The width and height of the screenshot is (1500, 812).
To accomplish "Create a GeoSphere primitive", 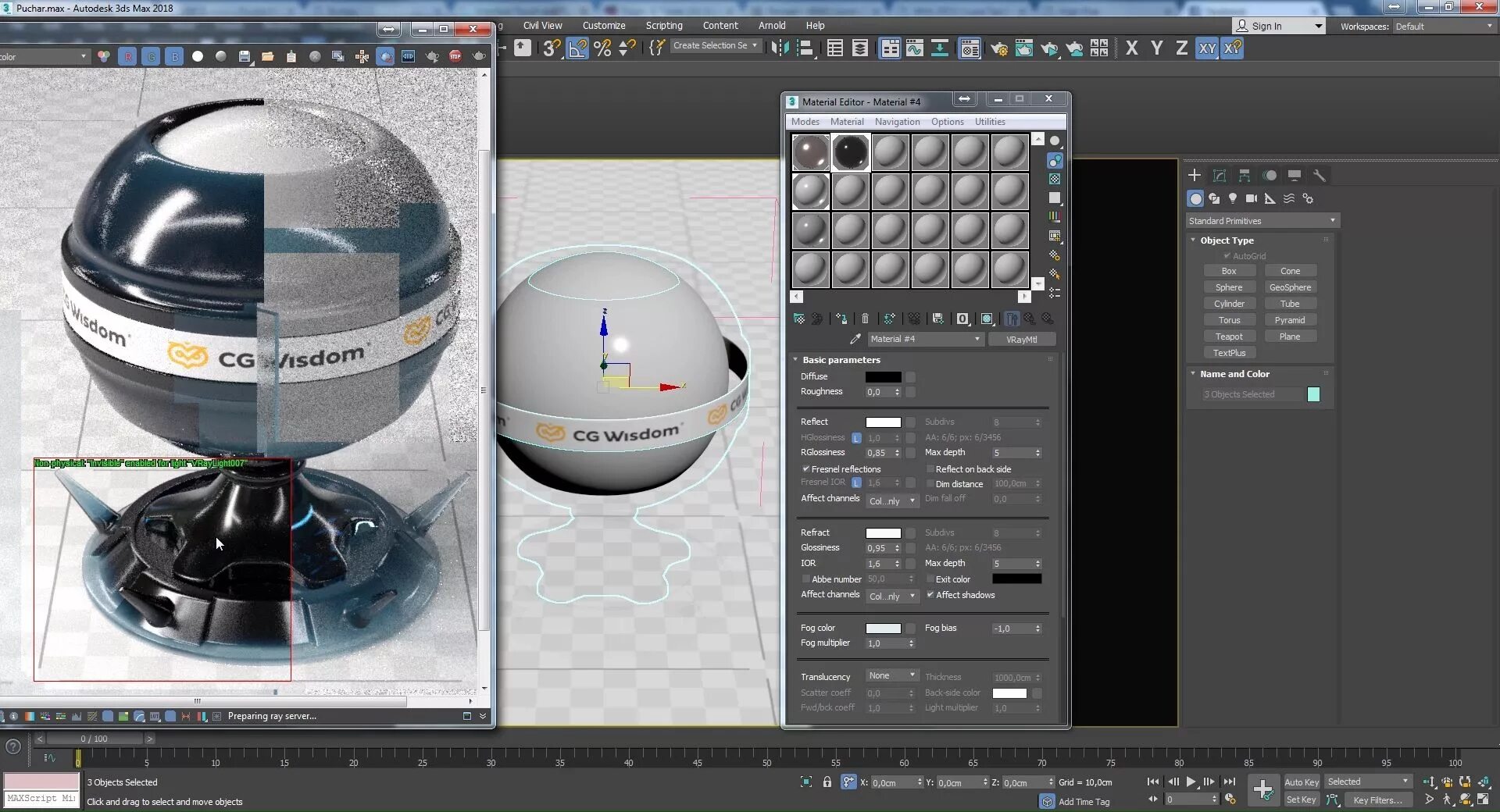I will pos(1290,287).
